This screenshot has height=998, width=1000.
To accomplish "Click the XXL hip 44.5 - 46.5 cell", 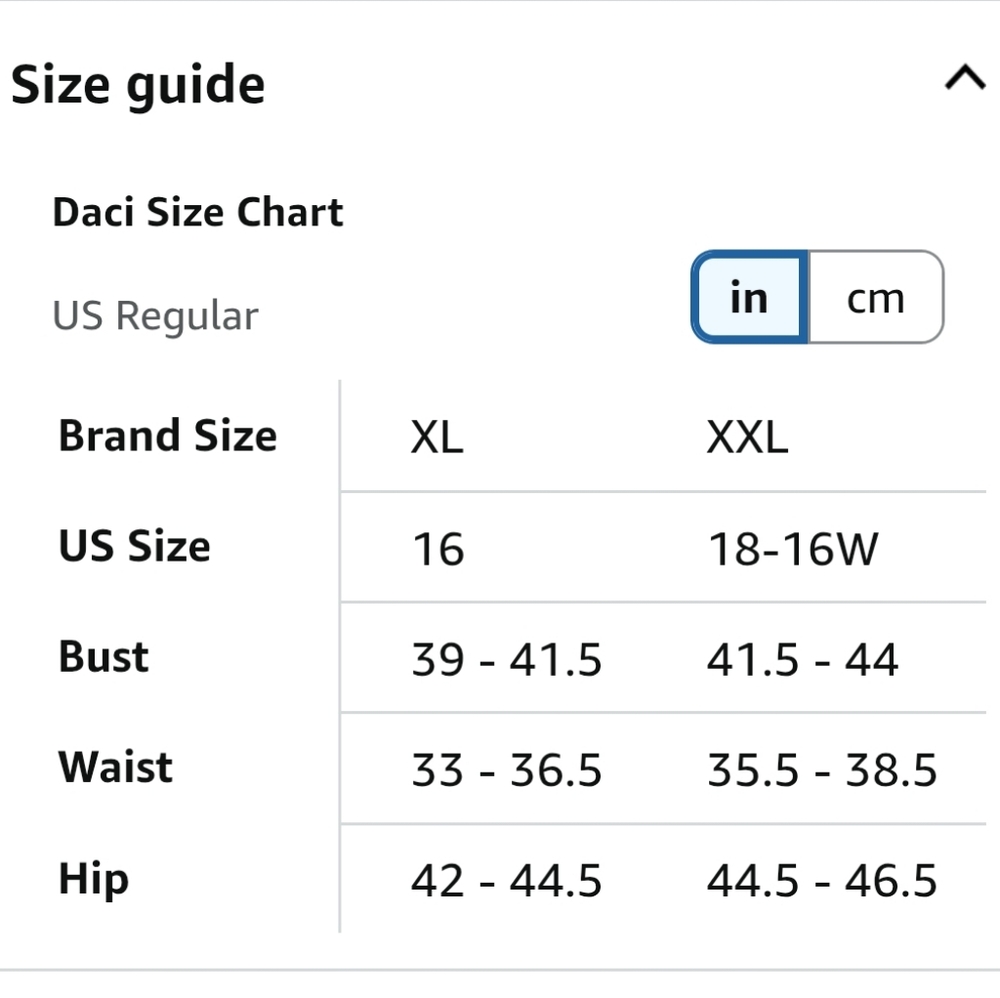I will click(822, 881).
